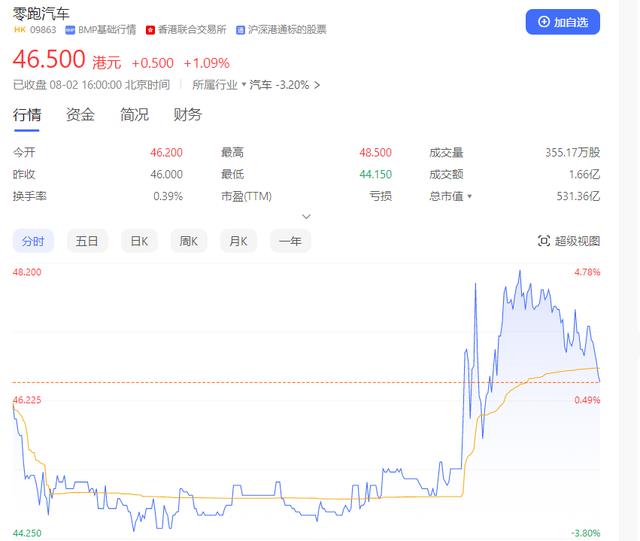Add stock via 加自选 button
Screen dimensions: 640x541
pyautogui.click(x=562, y=22)
